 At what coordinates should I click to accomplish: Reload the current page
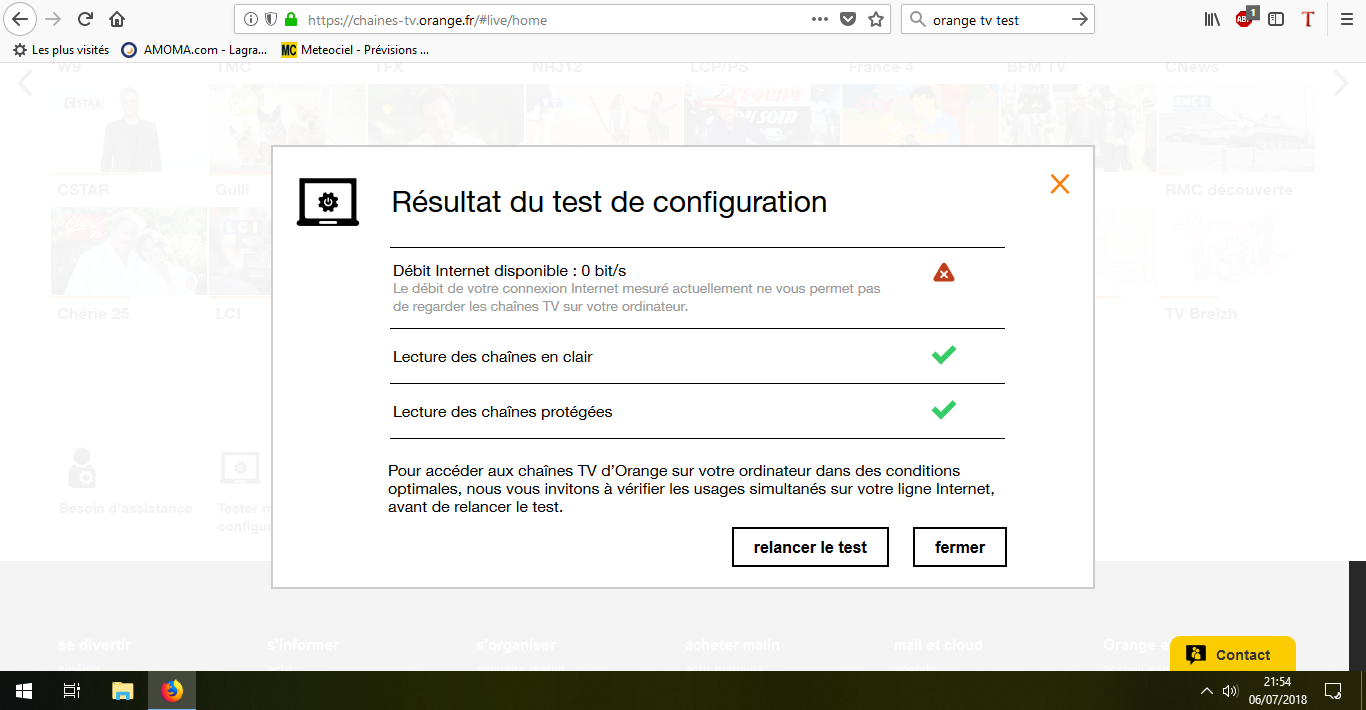click(x=85, y=18)
